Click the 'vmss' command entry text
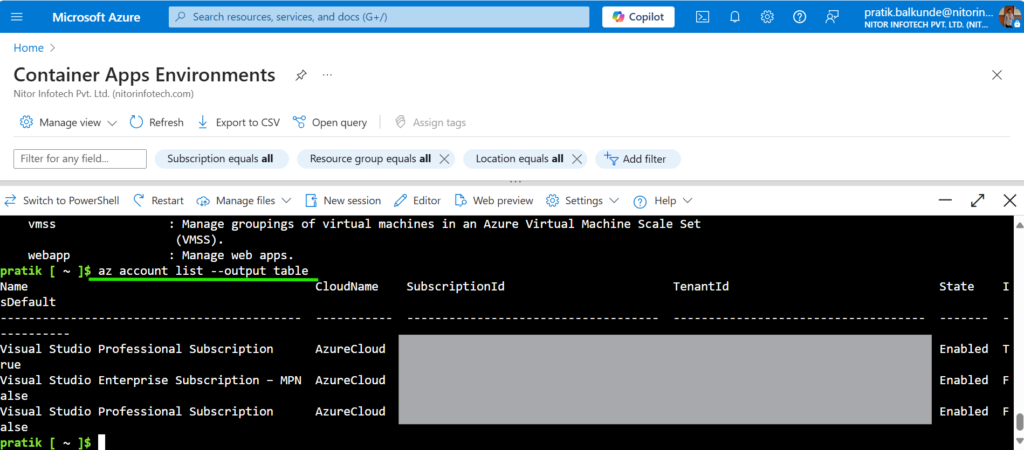The height and width of the screenshot is (450, 1024). click(x=42, y=224)
